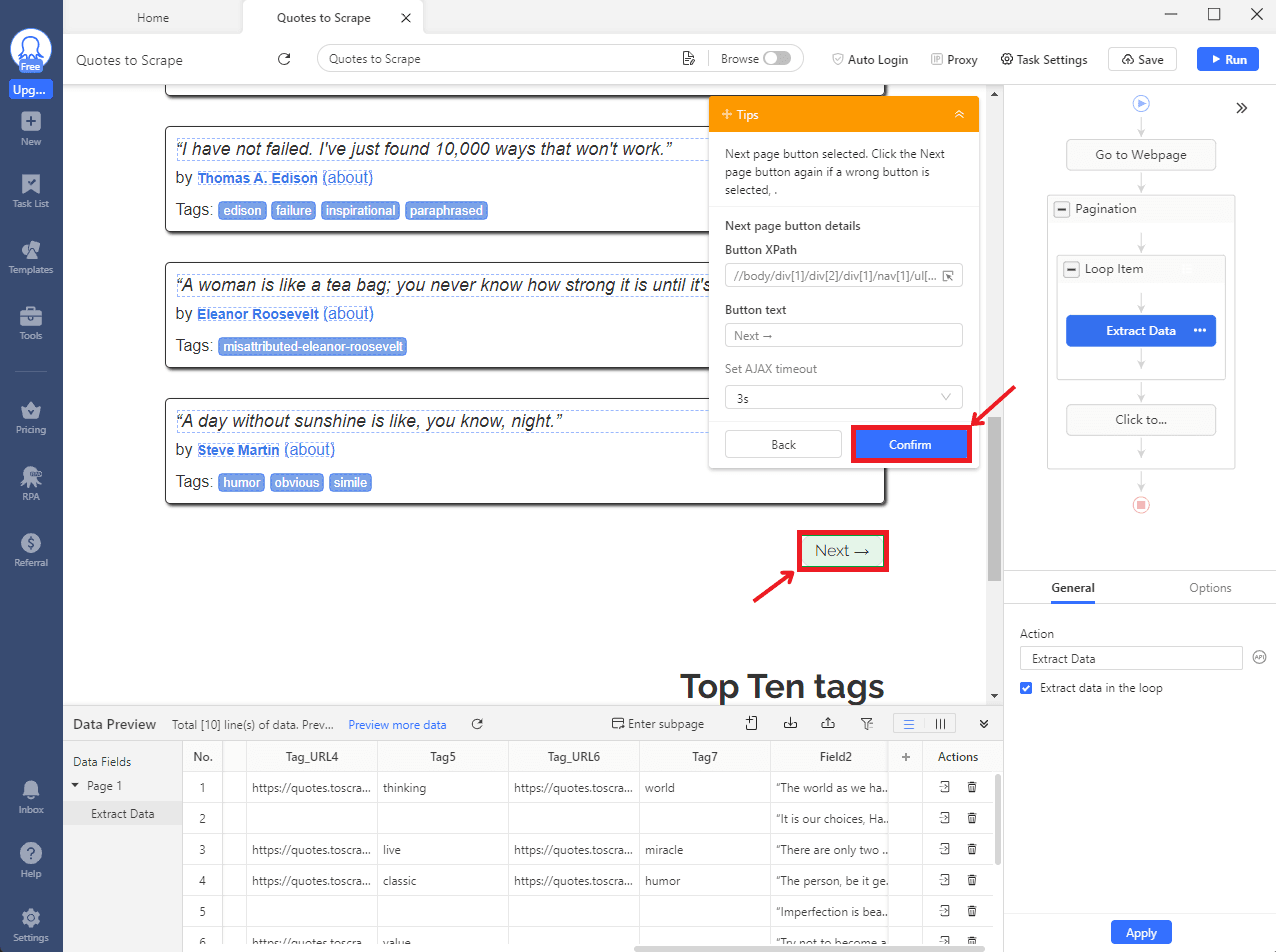Screen dimensions: 1276x952
Task: Open the RPA sidebar icon
Action: 31,482
